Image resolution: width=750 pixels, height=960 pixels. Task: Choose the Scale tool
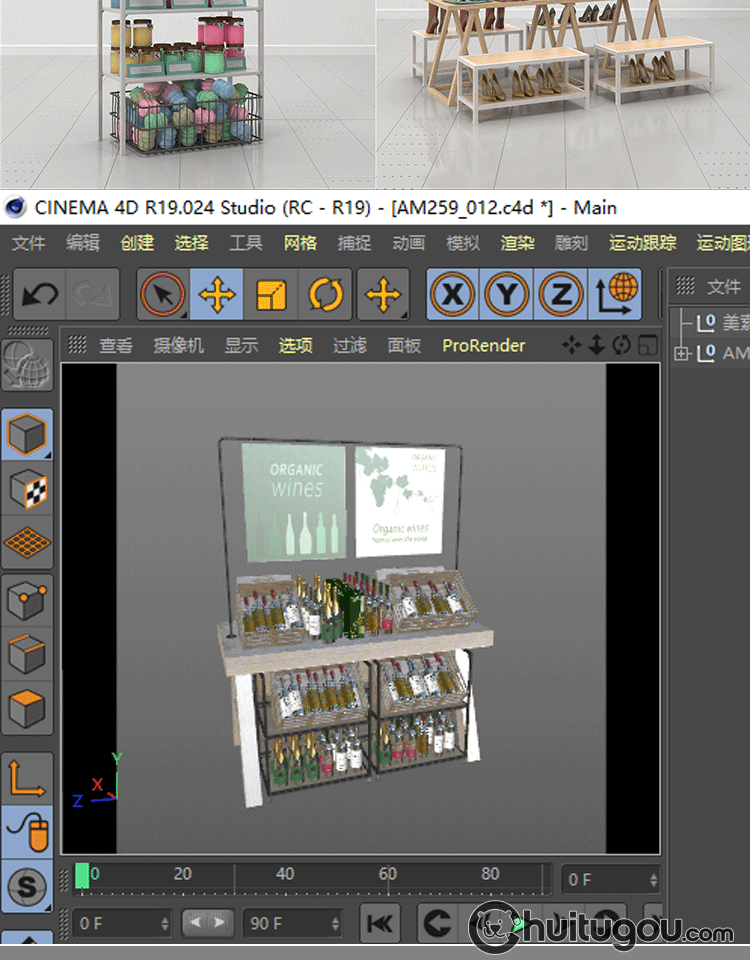[x=271, y=295]
